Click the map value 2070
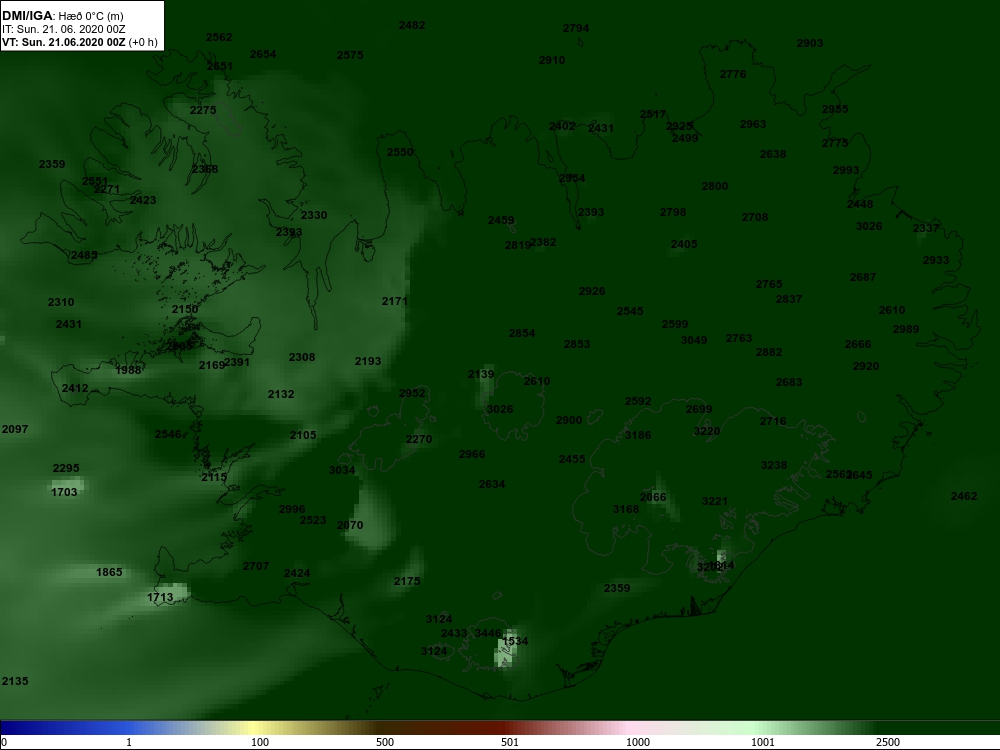The width and height of the screenshot is (1000, 750). tap(349, 526)
